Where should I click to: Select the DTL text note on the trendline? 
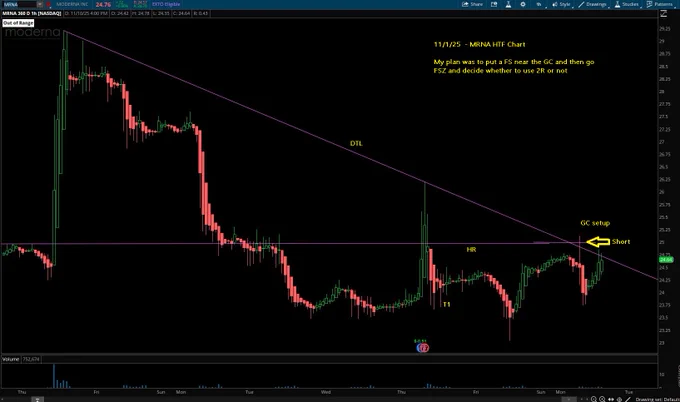[356, 144]
